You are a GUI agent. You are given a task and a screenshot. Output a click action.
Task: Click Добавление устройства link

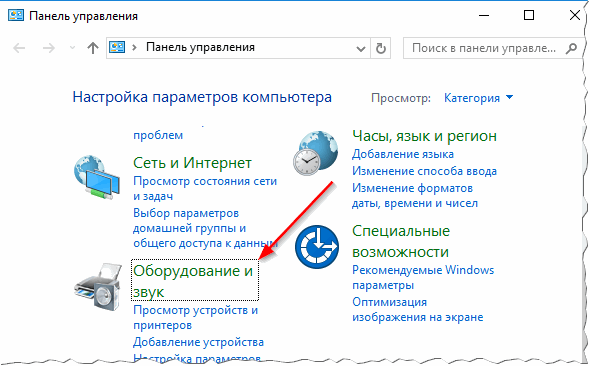click(198, 342)
